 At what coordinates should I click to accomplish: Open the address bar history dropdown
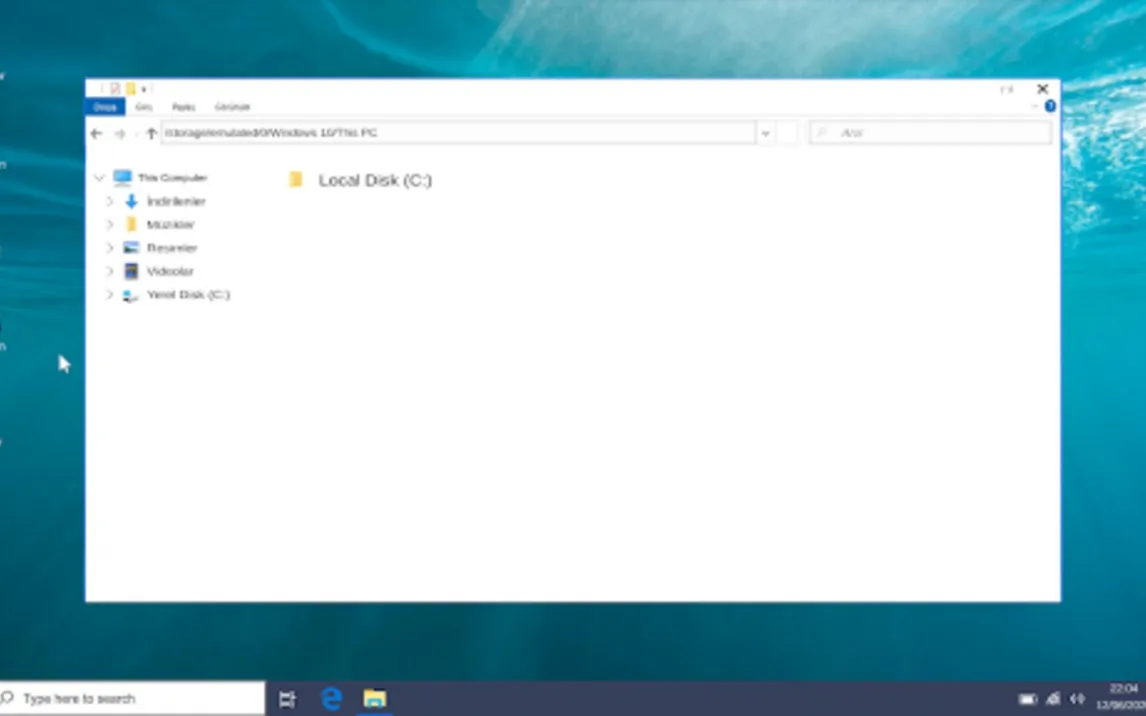click(766, 133)
